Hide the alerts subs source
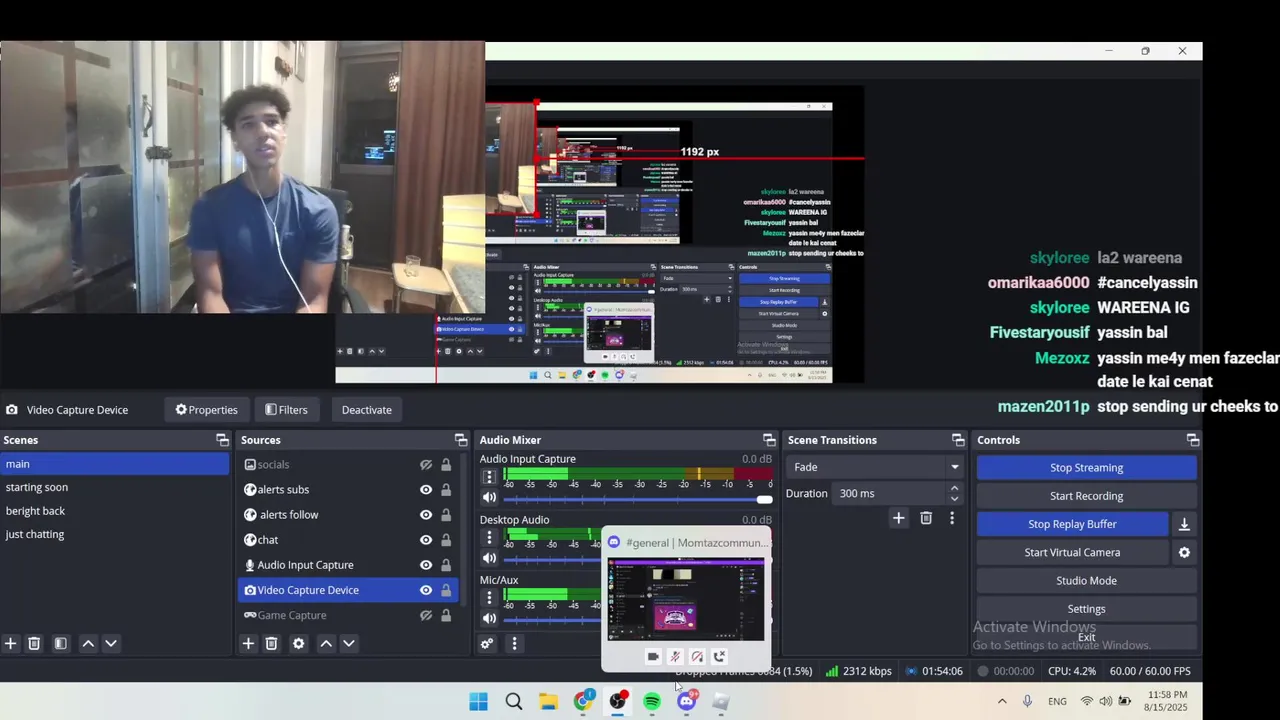This screenshot has height=720, width=1280. [x=426, y=490]
